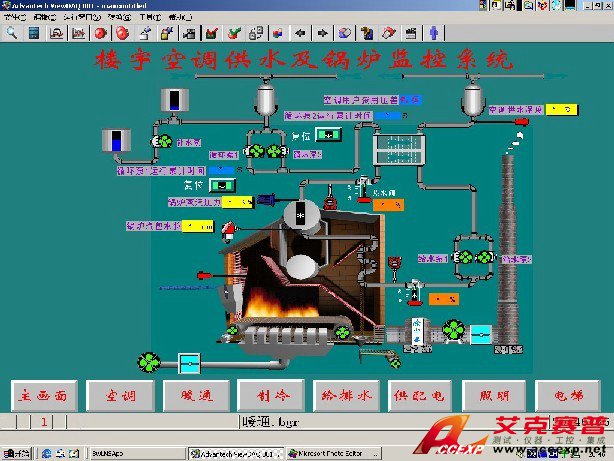
Task: Click the green fan left of the chimney base
Action: point(453,329)
